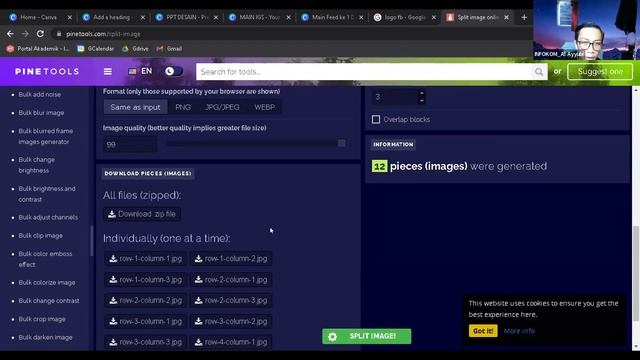Click the image quality value field
640x360 pixels.
(x=130, y=144)
